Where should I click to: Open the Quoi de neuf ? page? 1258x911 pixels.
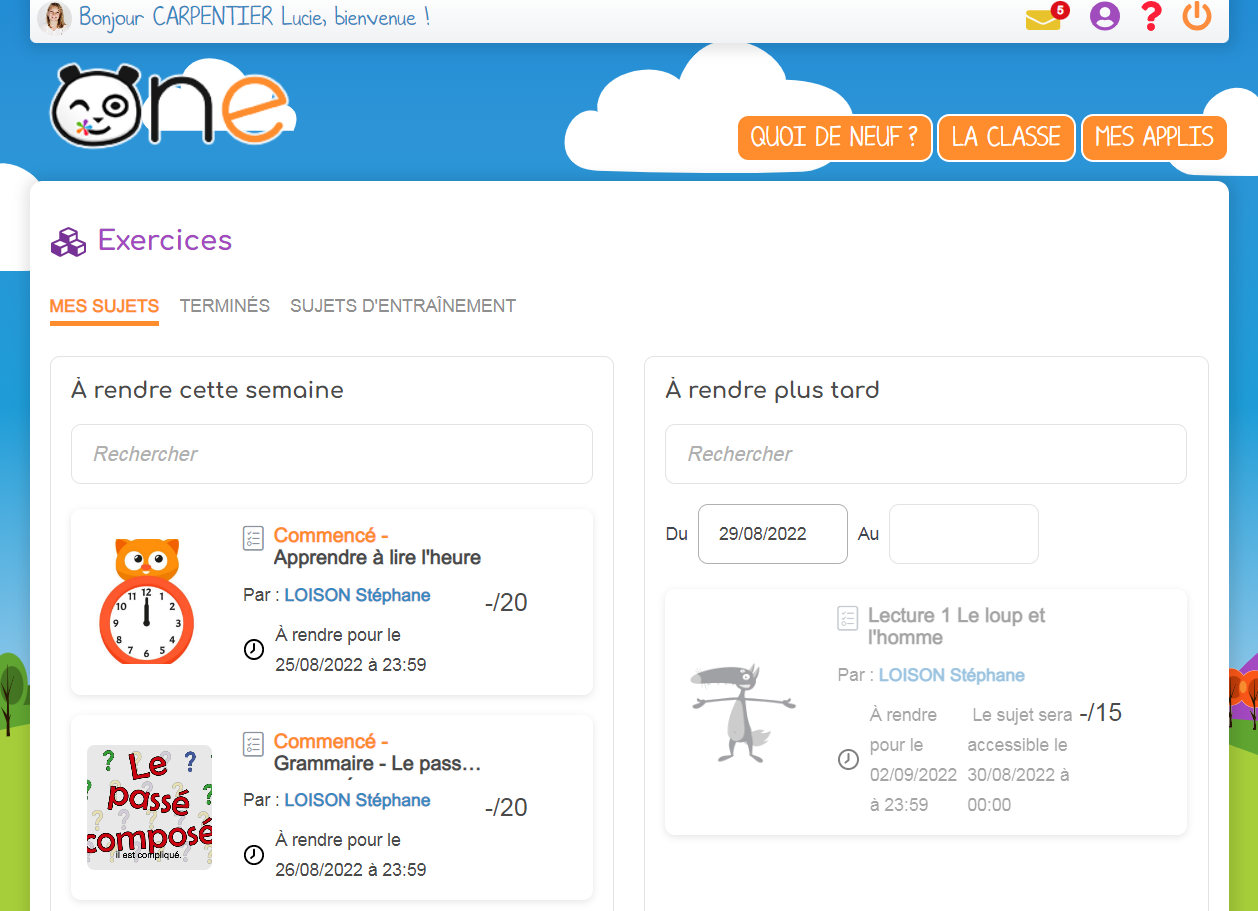coord(835,137)
